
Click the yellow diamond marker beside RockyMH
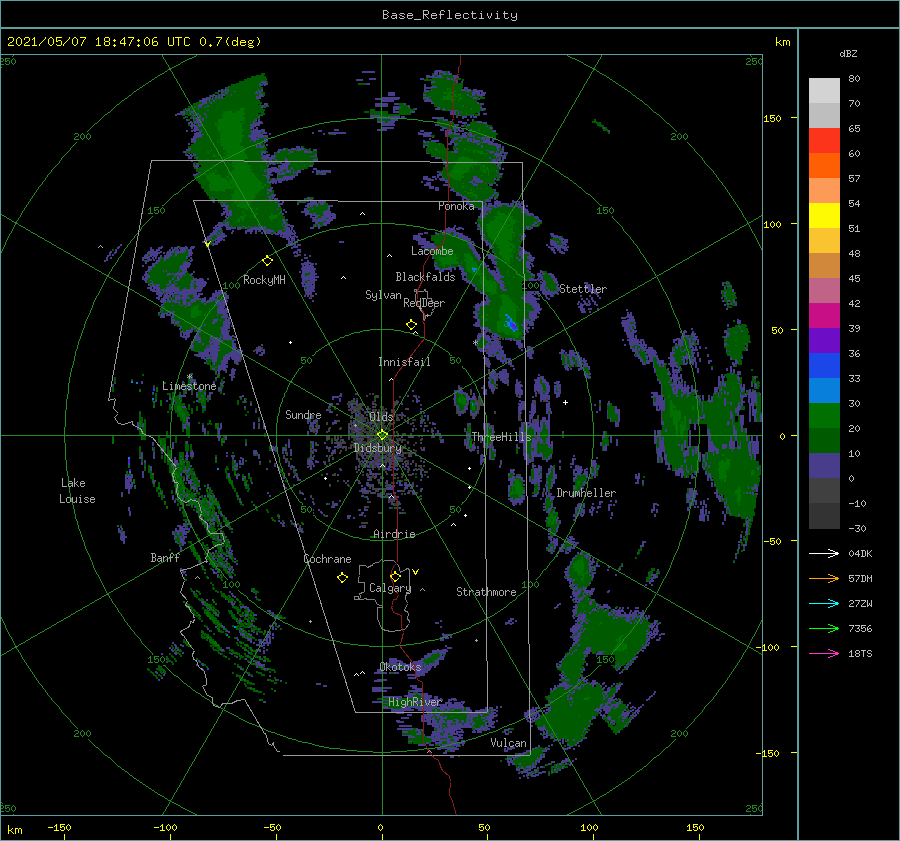pos(267,261)
